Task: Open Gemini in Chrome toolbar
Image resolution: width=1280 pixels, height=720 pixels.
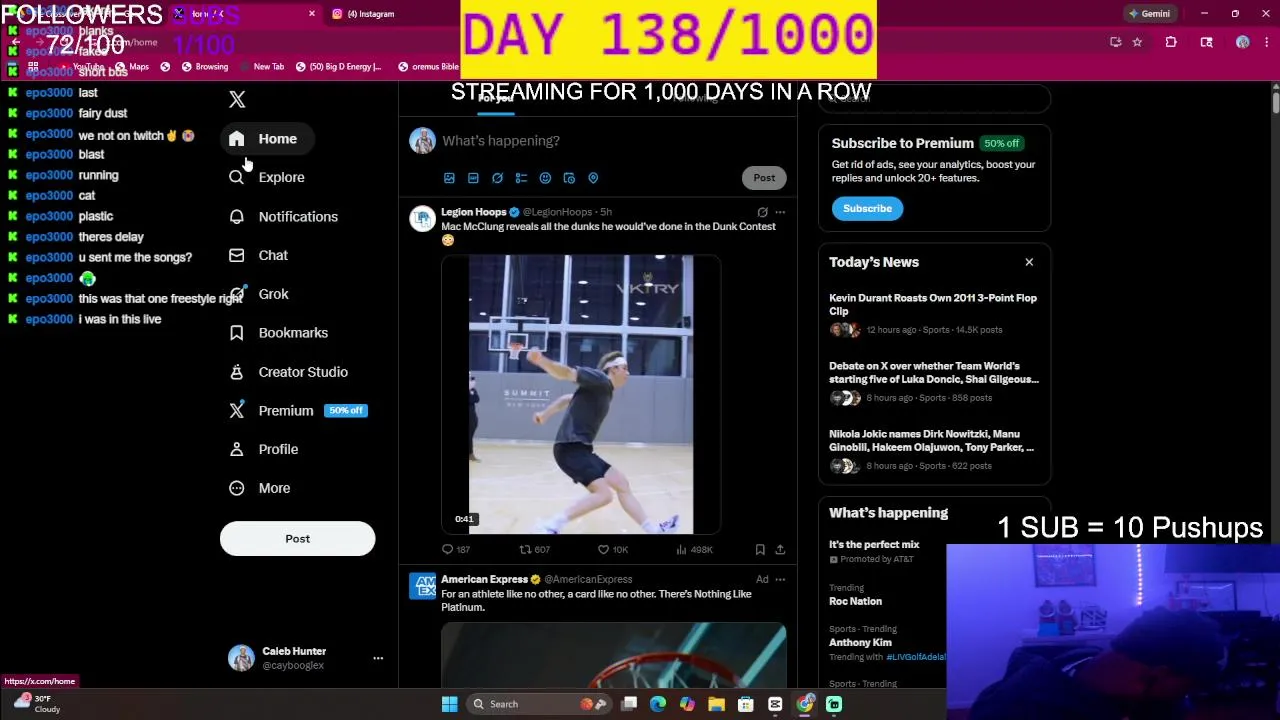Action: 1149,14
